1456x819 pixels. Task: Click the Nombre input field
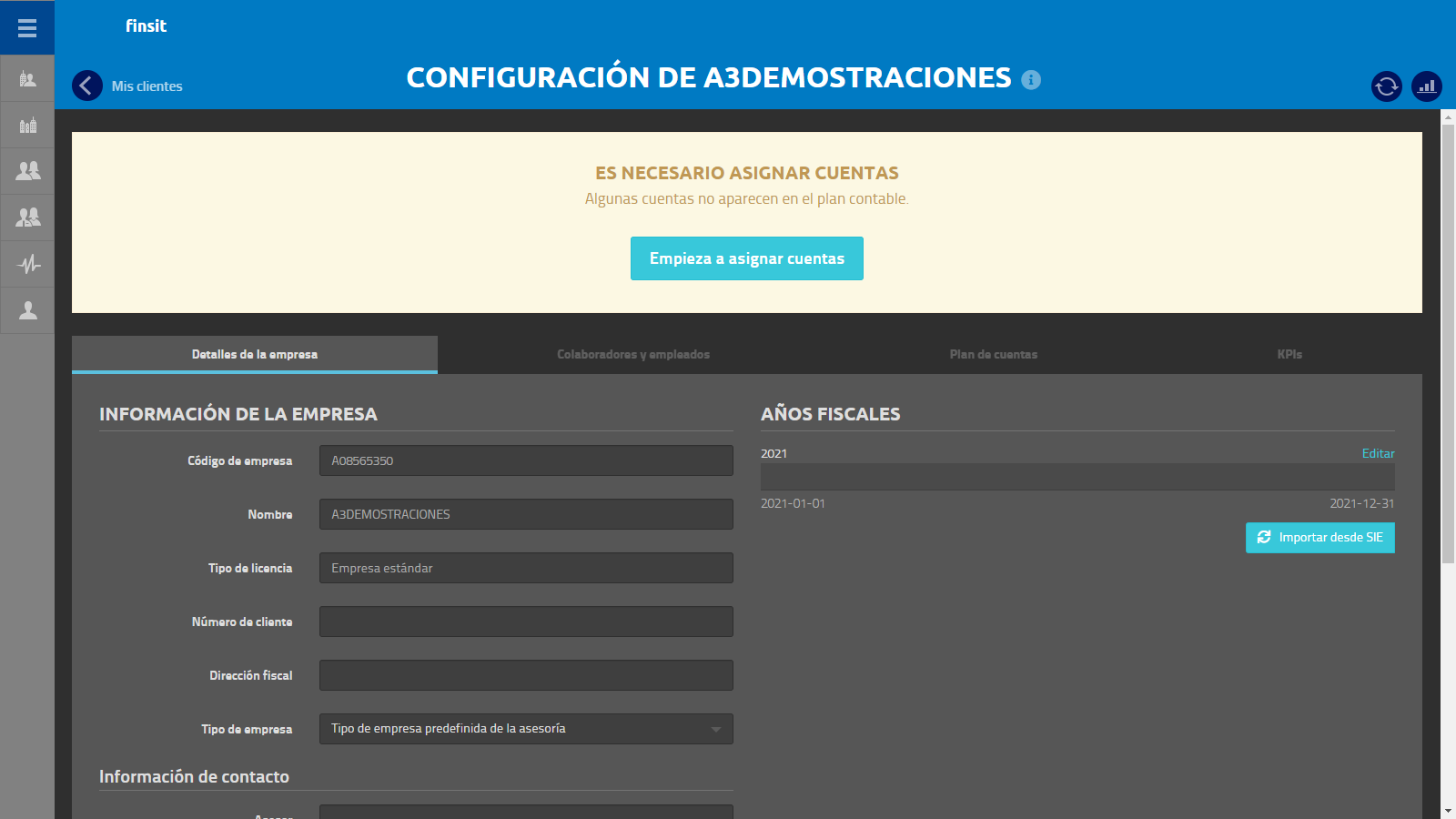526,514
